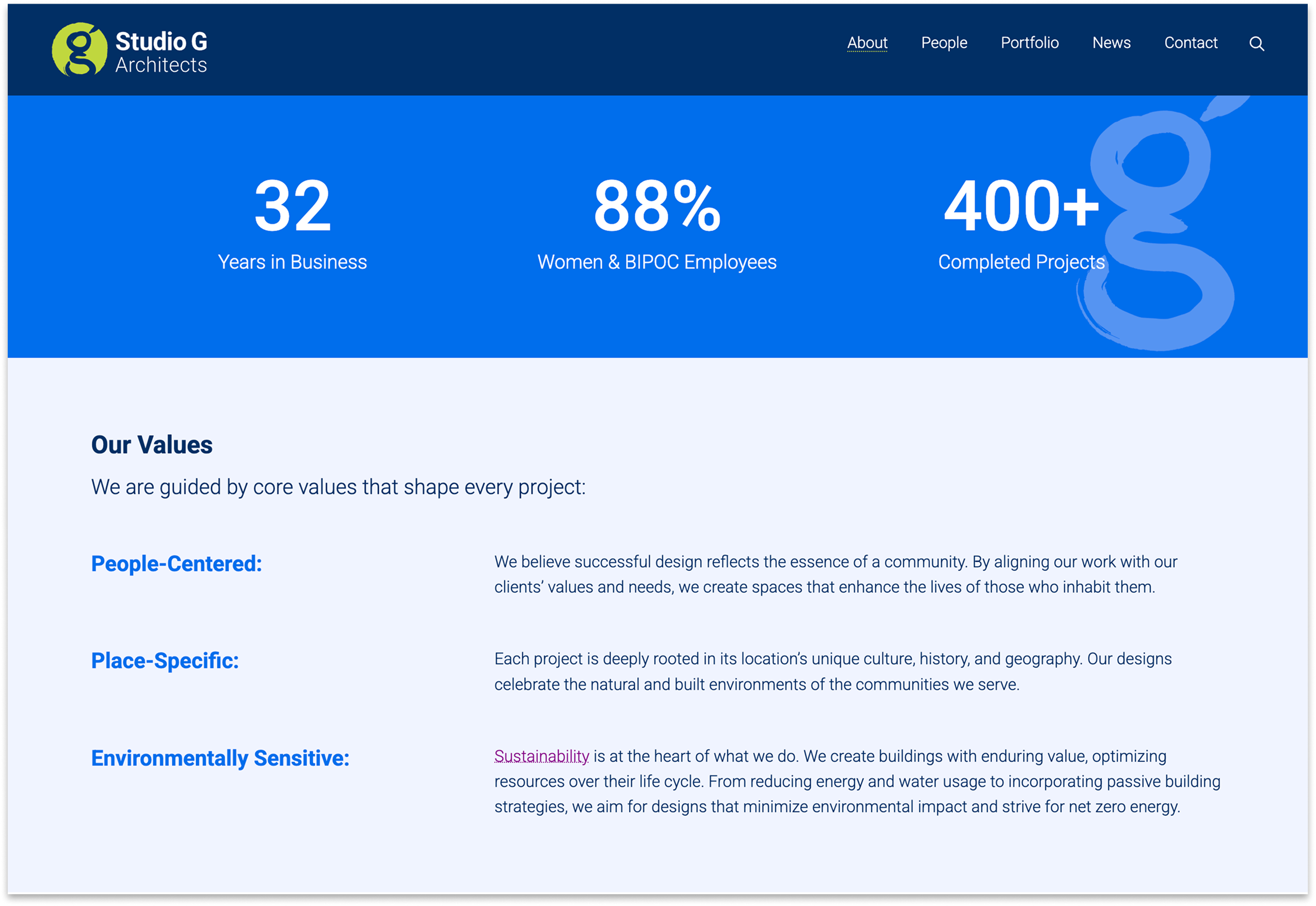Navigate to the People section
The image size is (1316, 906).
944,42
